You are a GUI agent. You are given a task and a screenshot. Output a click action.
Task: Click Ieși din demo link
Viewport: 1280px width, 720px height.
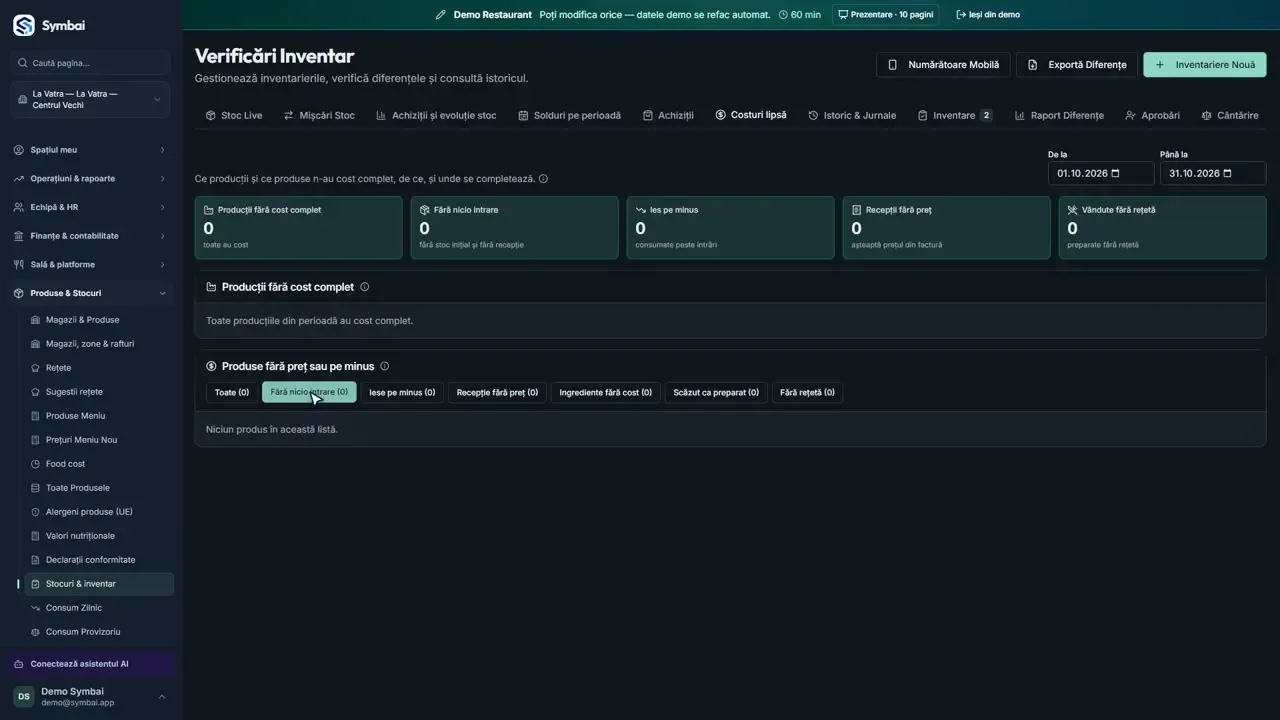pyautogui.click(x=988, y=15)
